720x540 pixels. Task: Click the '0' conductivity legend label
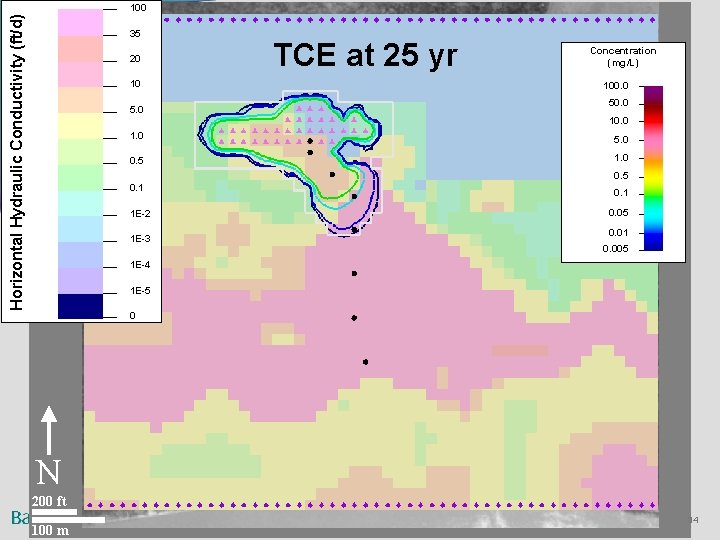(x=133, y=315)
